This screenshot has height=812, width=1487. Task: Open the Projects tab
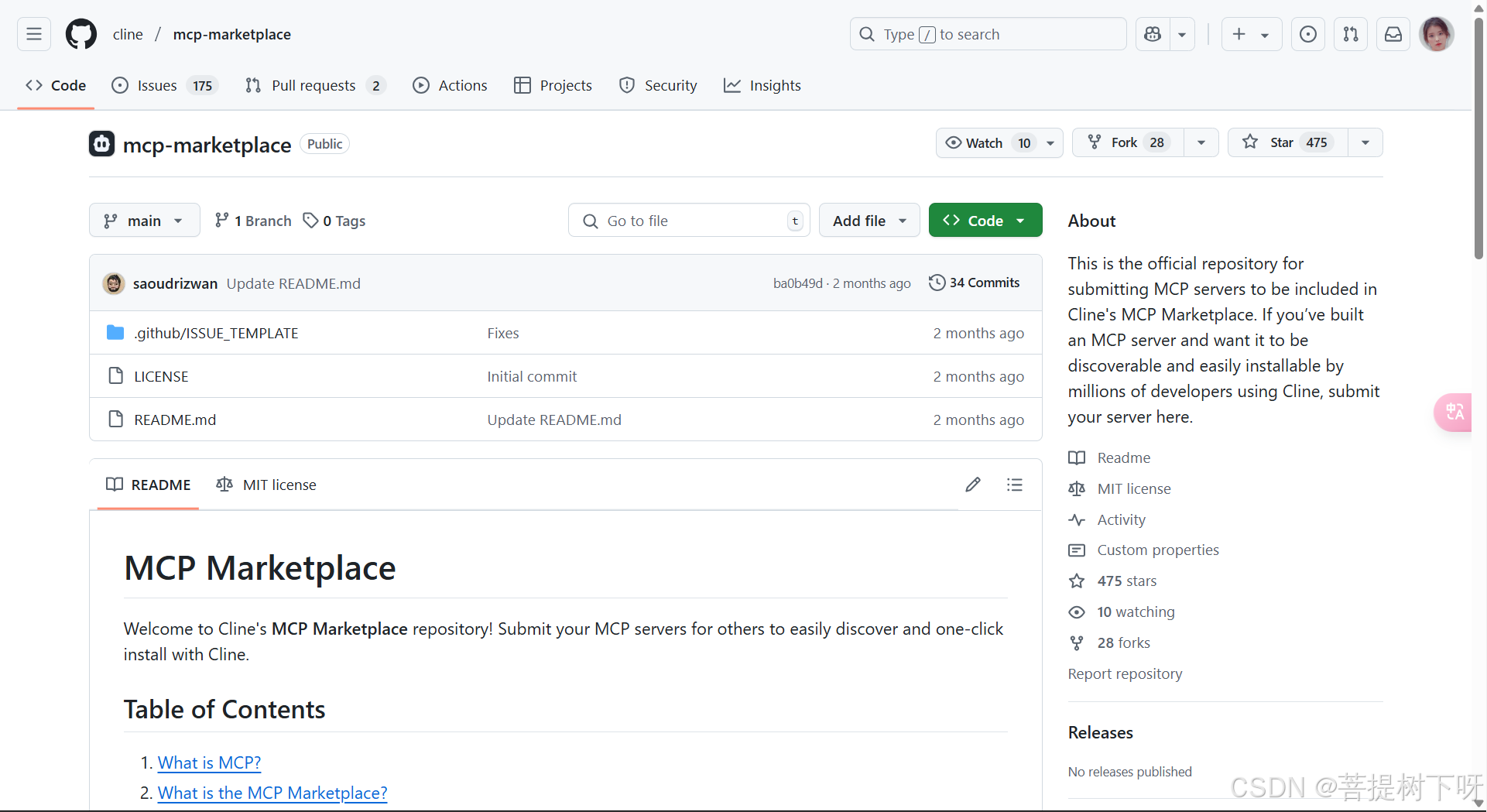(x=553, y=85)
